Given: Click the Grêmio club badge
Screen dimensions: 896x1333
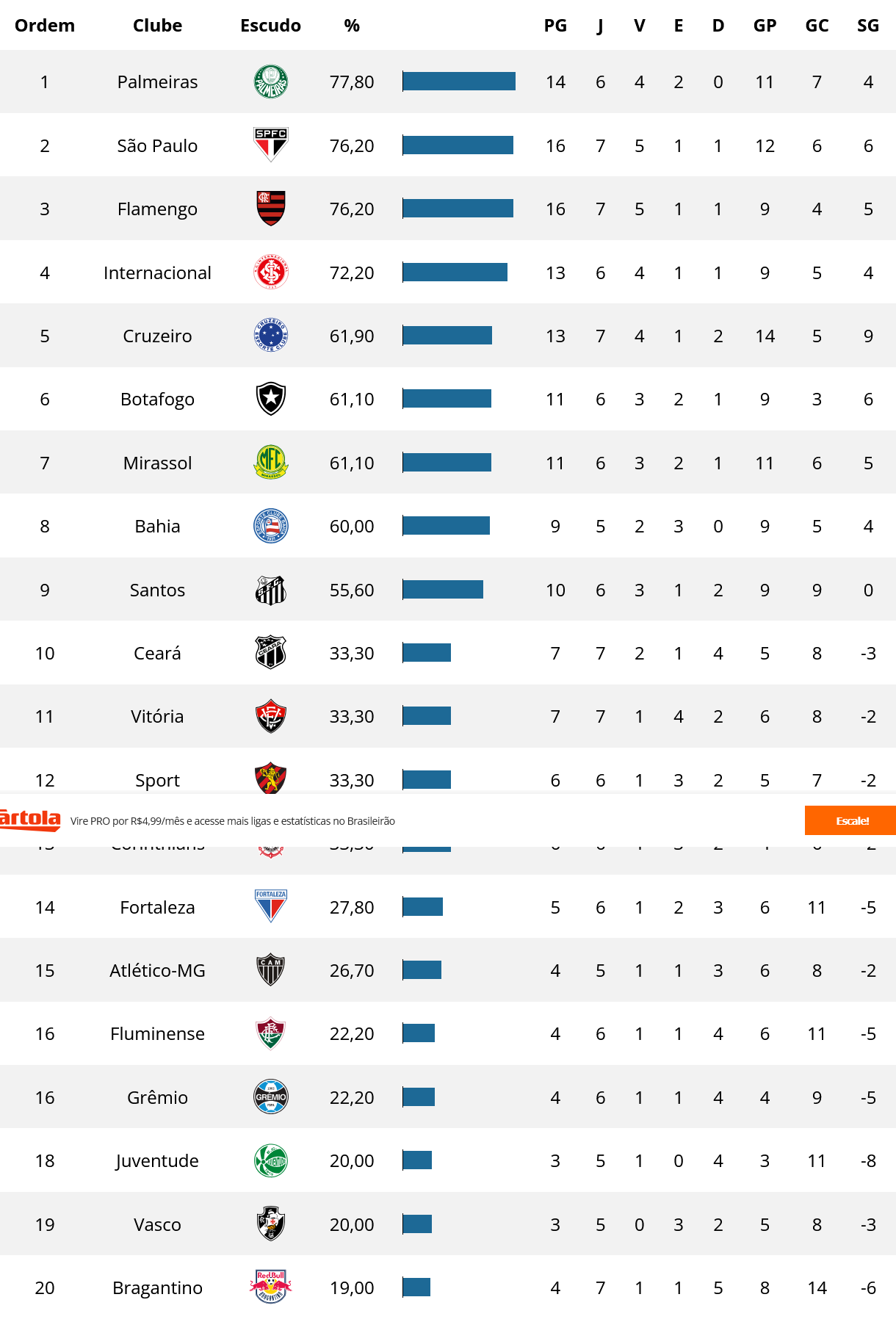Looking at the screenshot, I should click(x=270, y=1097).
